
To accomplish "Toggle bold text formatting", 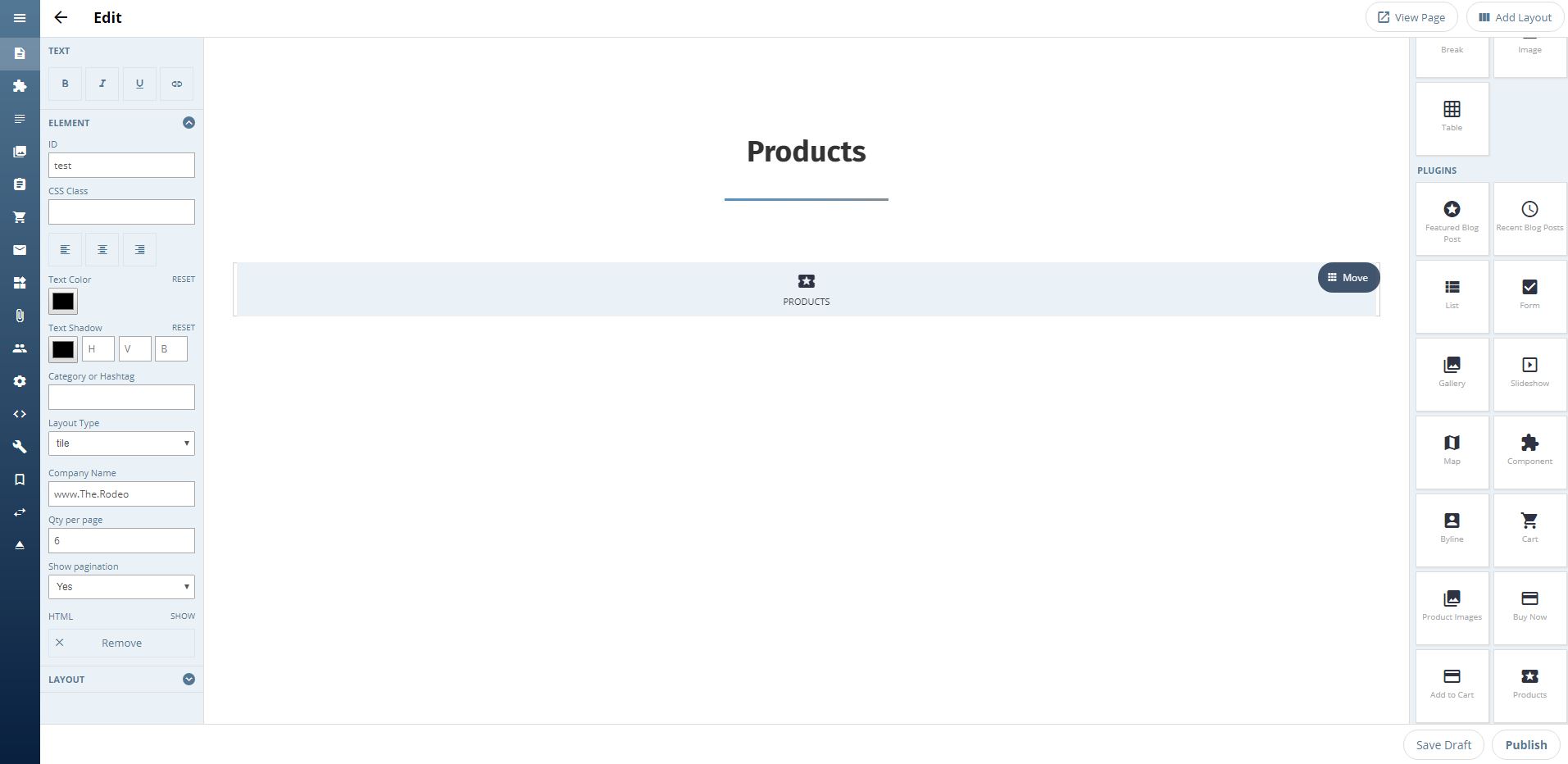I will [65, 84].
